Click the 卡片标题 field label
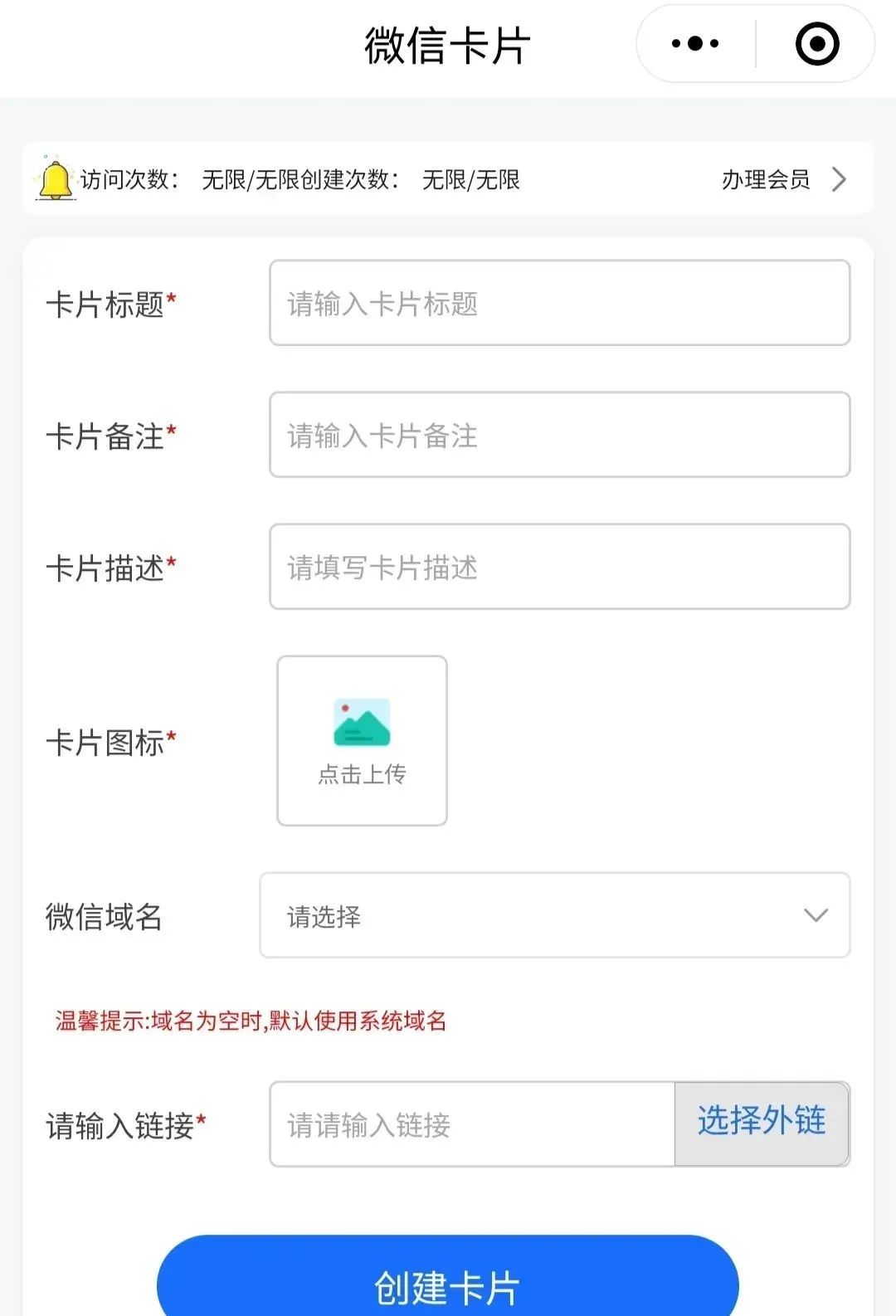Viewport: 896px width, 1316px height. tap(111, 305)
